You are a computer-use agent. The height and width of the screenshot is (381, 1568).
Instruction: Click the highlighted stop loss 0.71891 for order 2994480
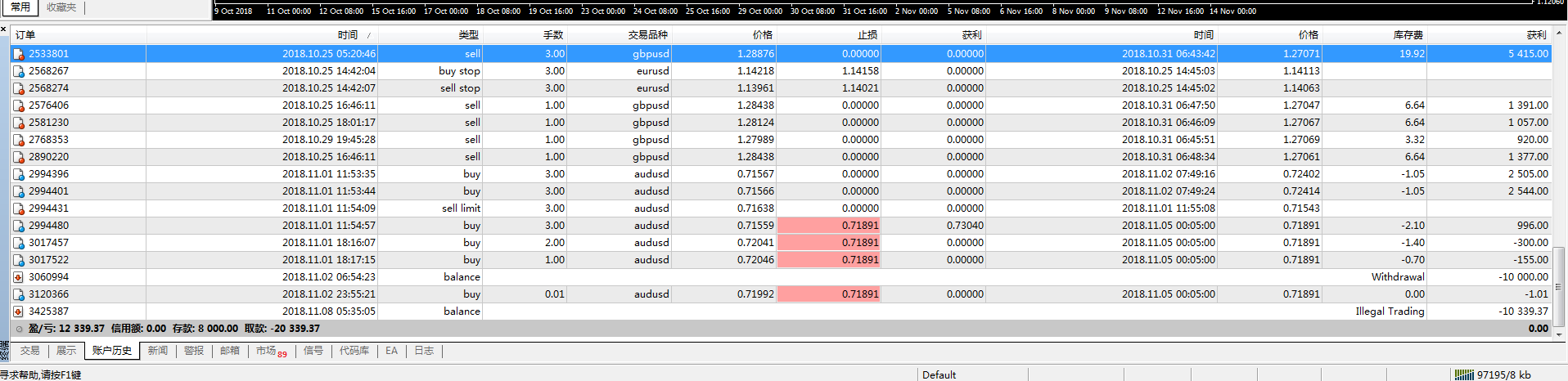point(828,226)
